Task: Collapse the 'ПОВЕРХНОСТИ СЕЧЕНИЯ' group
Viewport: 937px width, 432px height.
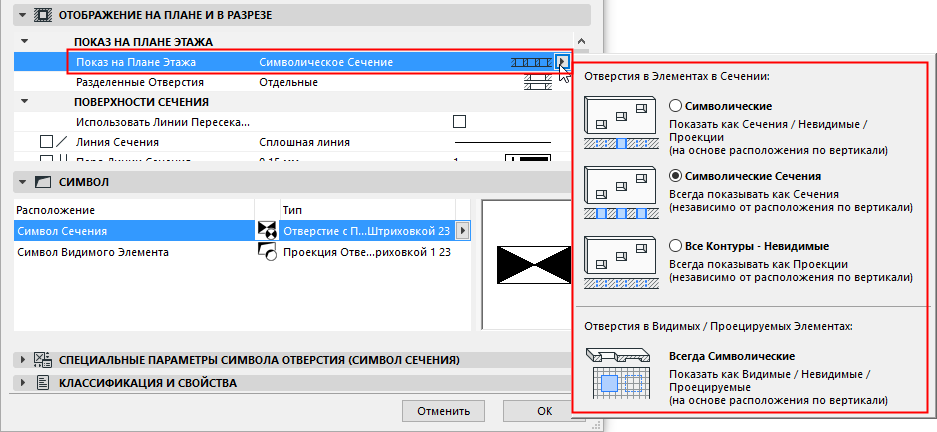Action: pos(24,102)
